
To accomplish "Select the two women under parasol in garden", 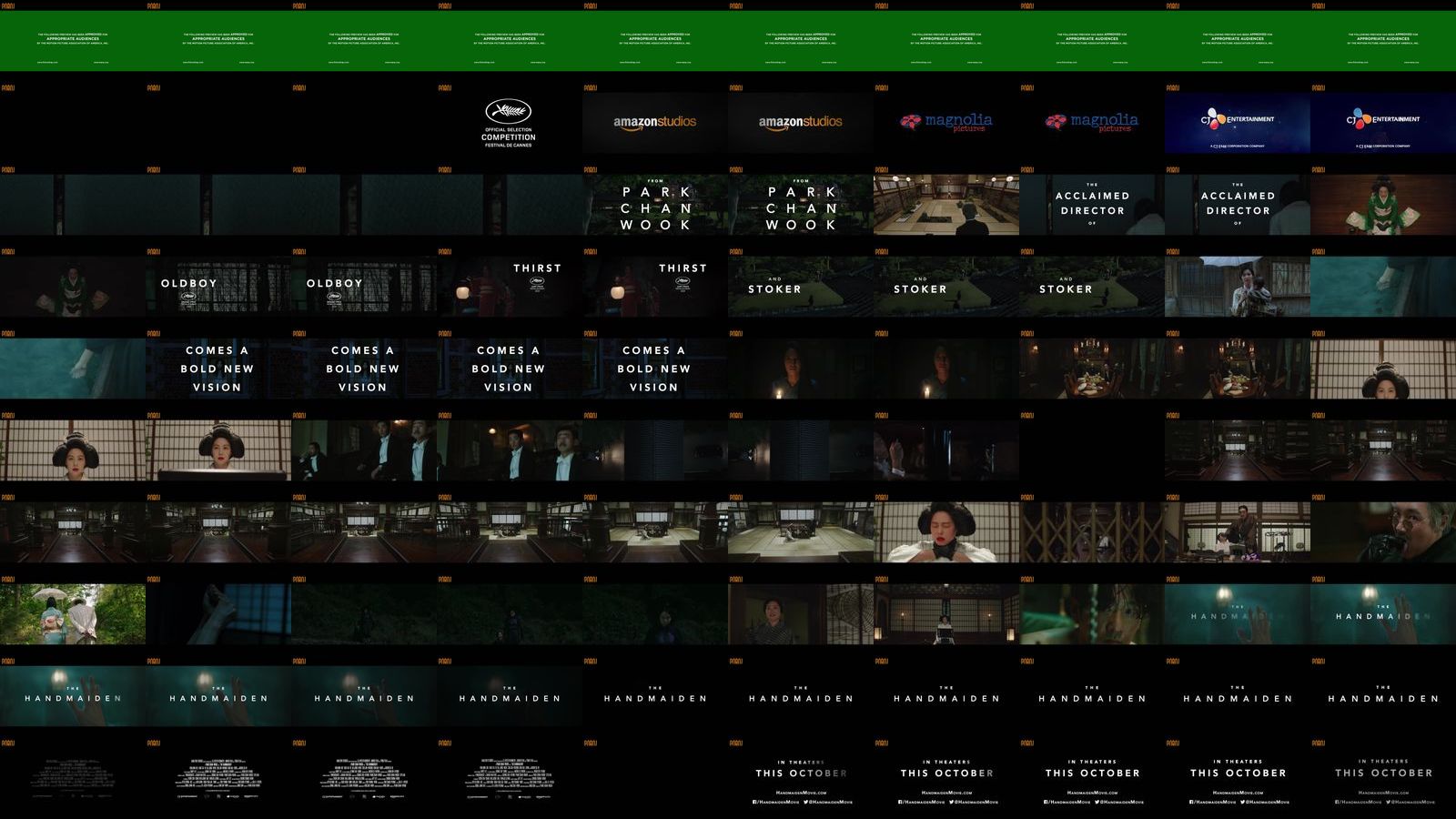I will (72, 614).
